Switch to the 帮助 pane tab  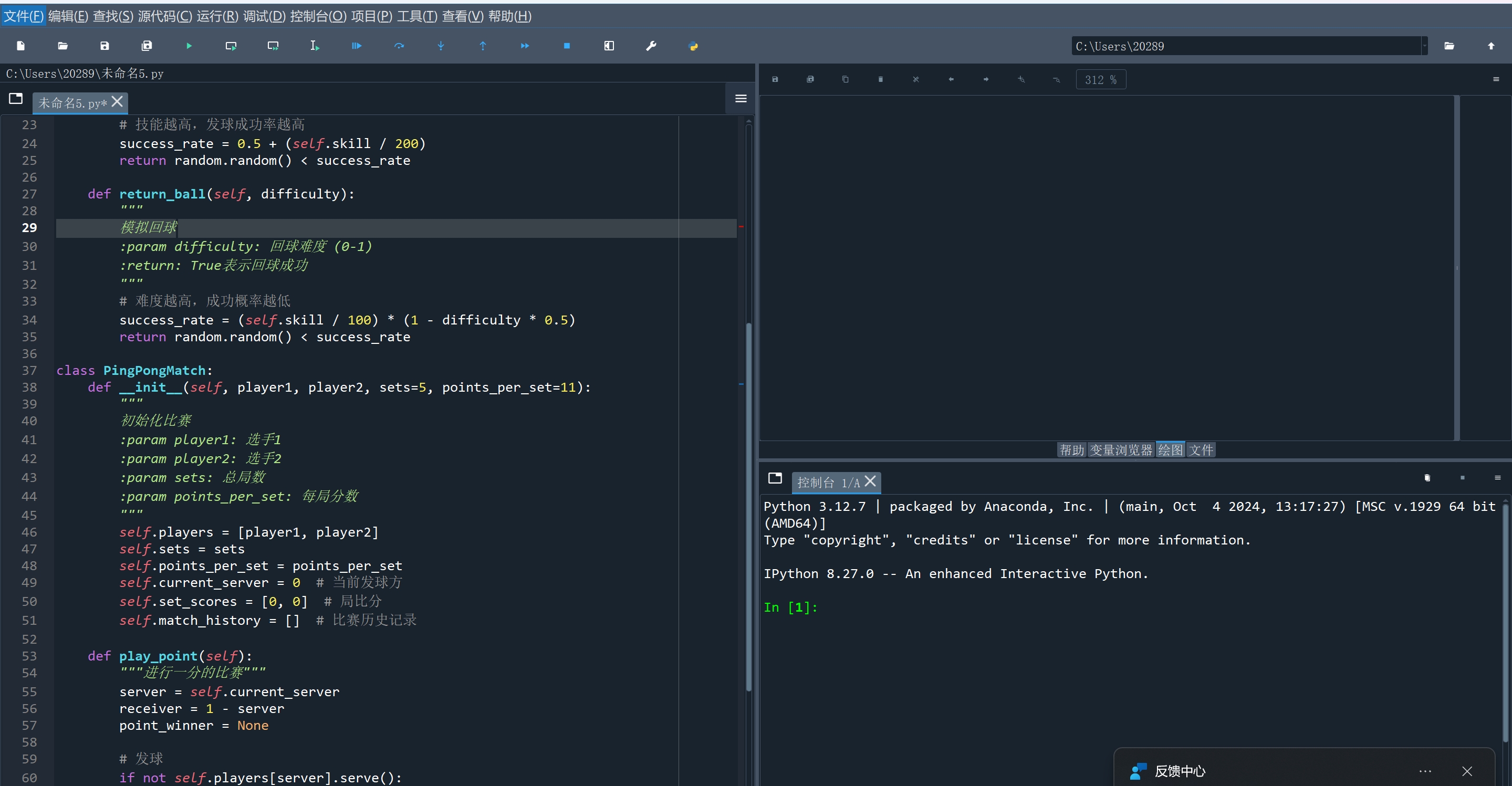pos(1072,449)
